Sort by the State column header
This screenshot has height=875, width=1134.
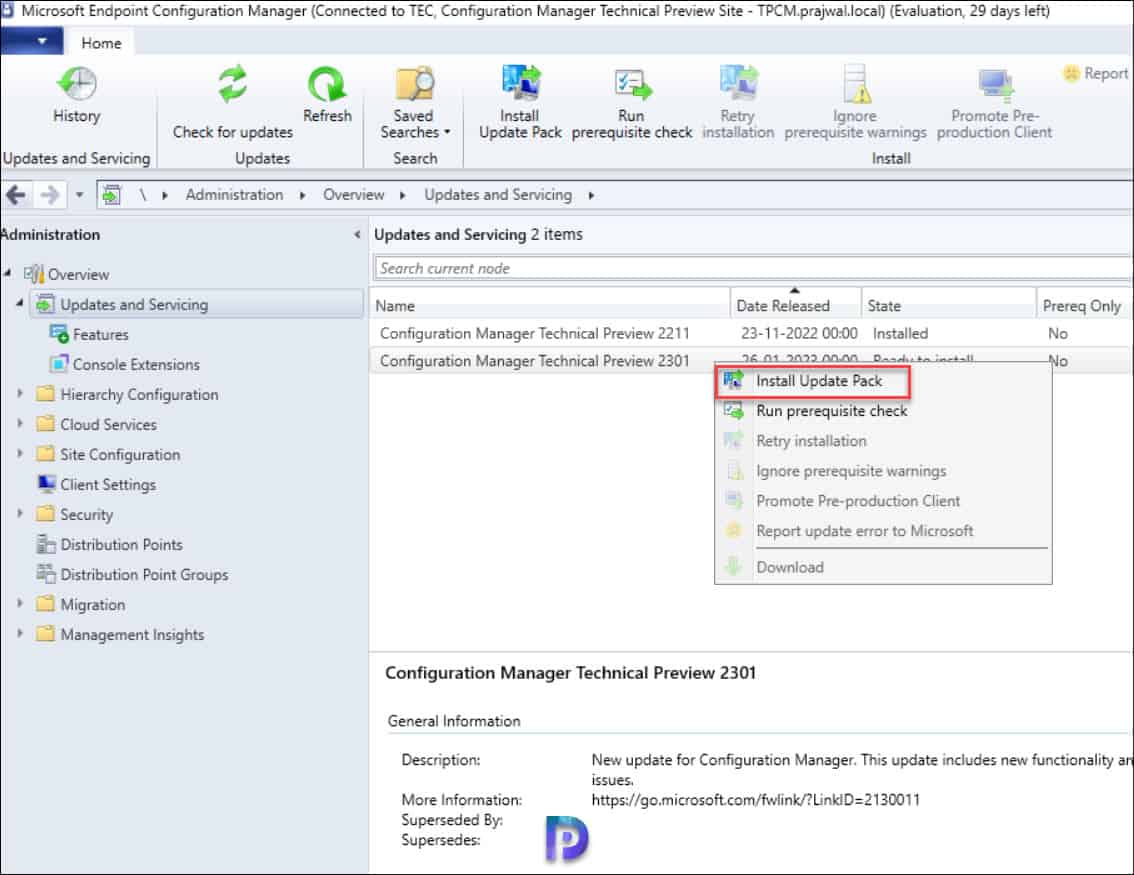(949, 306)
